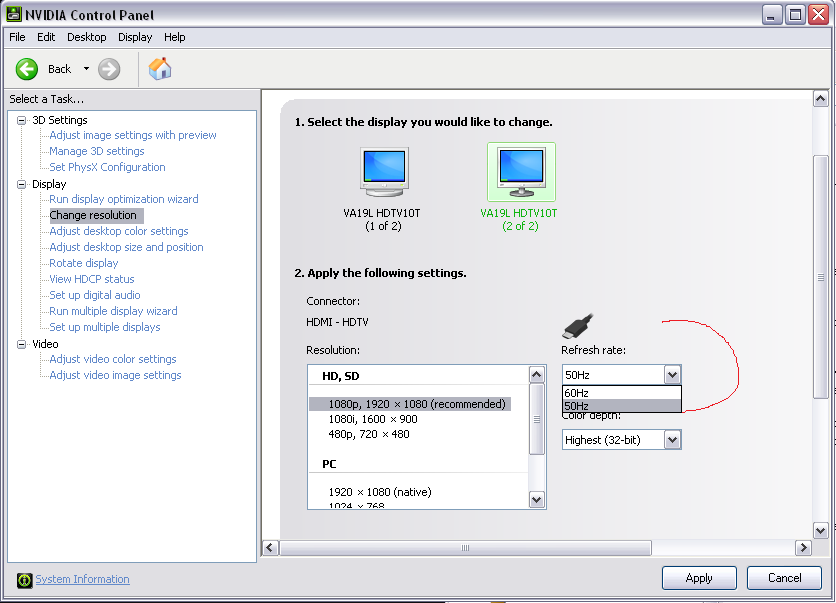Open Run multiple display wizard
Viewport: 836px width, 603px height.
(x=113, y=311)
